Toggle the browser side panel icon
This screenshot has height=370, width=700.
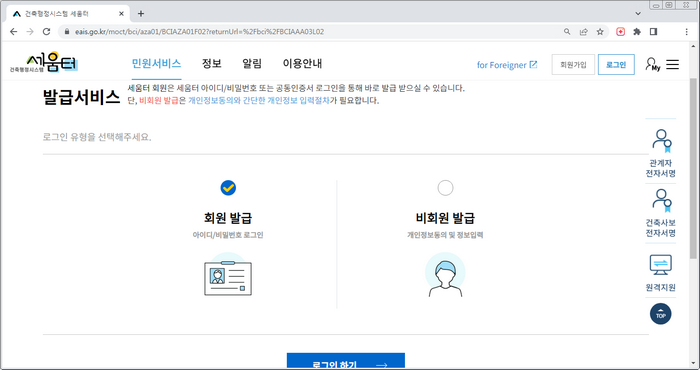[654, 32]
